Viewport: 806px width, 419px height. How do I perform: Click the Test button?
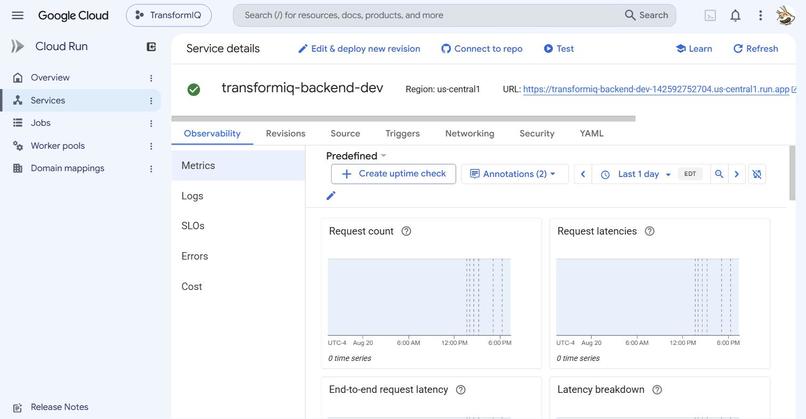tap(558, 49)
